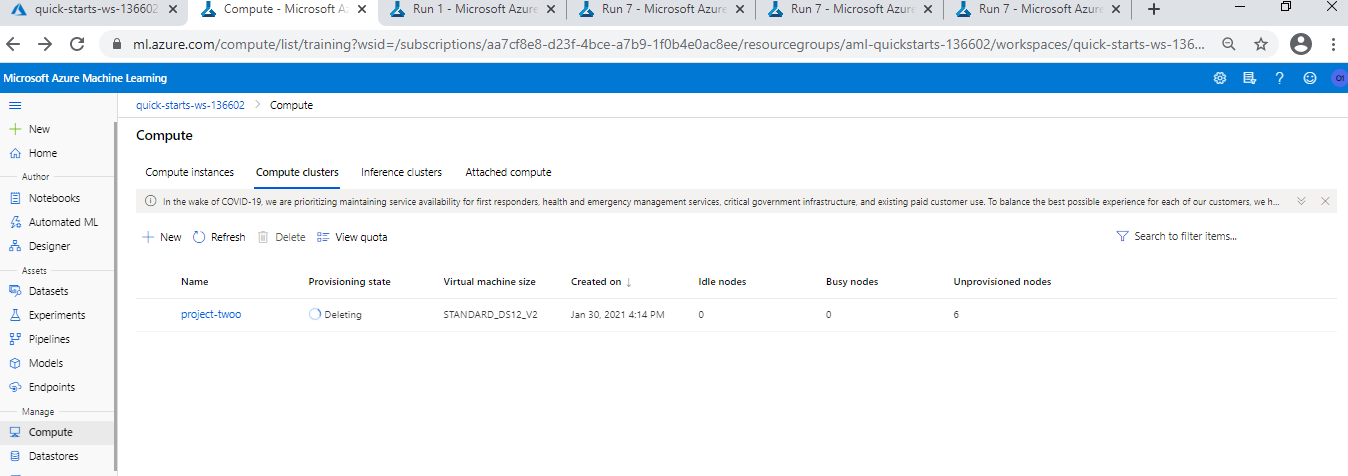Switch to the Compute instances tab
Image resolution: width=1348 pixels, height=476 pixels.
190,172
